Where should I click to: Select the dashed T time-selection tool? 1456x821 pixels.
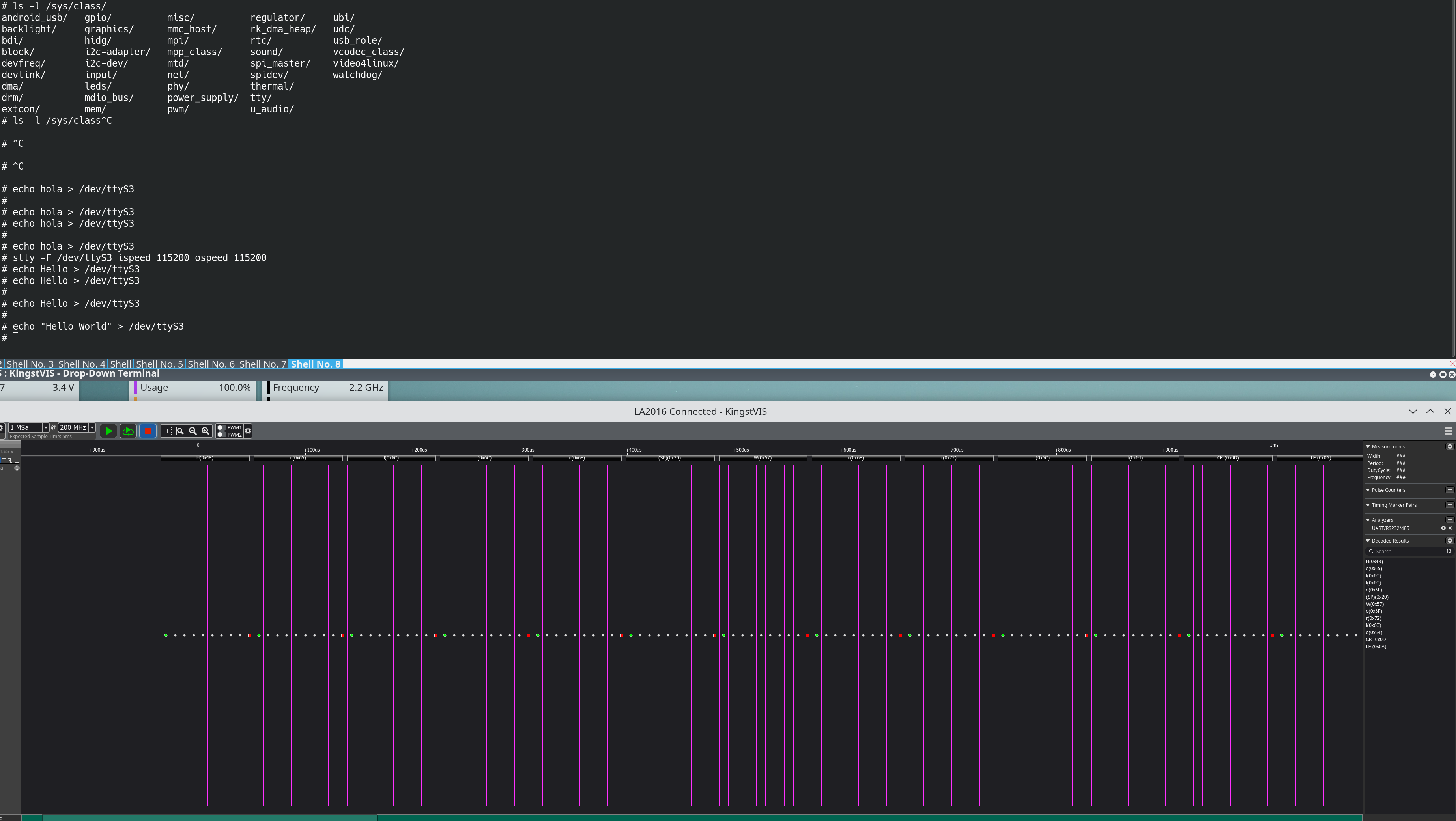167,431
